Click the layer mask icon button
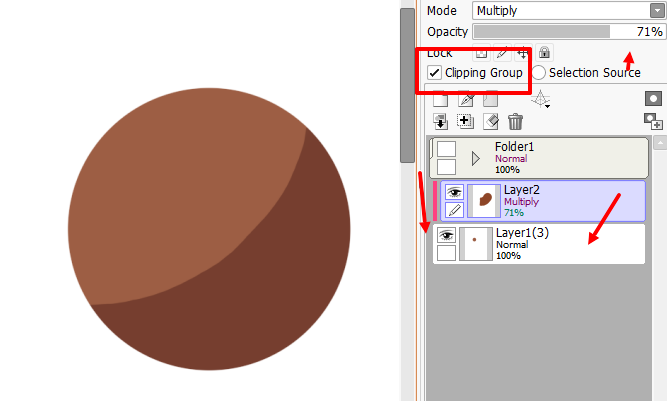 click(x=653, y=99)
